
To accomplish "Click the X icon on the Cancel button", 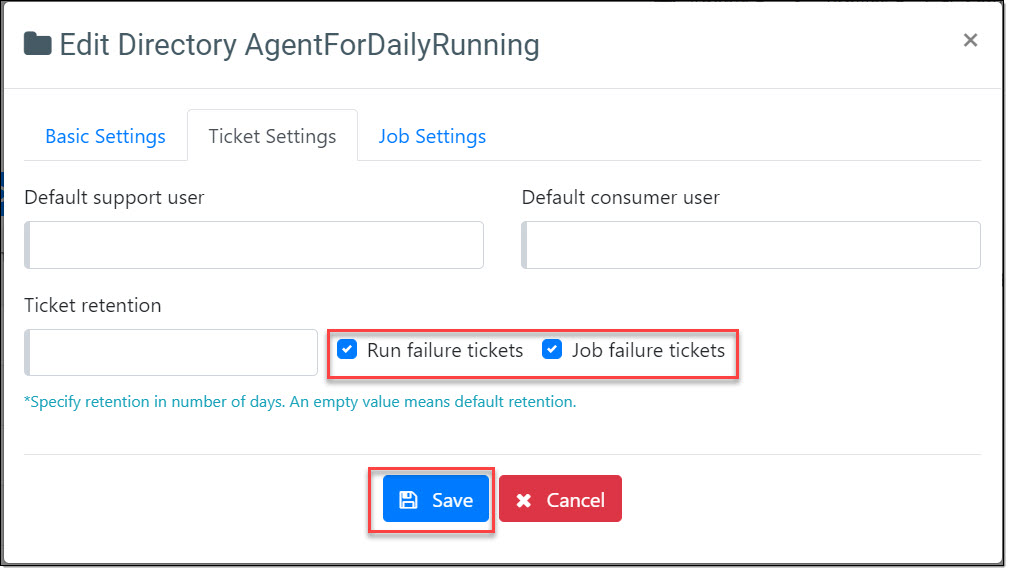I will [524, 500].
